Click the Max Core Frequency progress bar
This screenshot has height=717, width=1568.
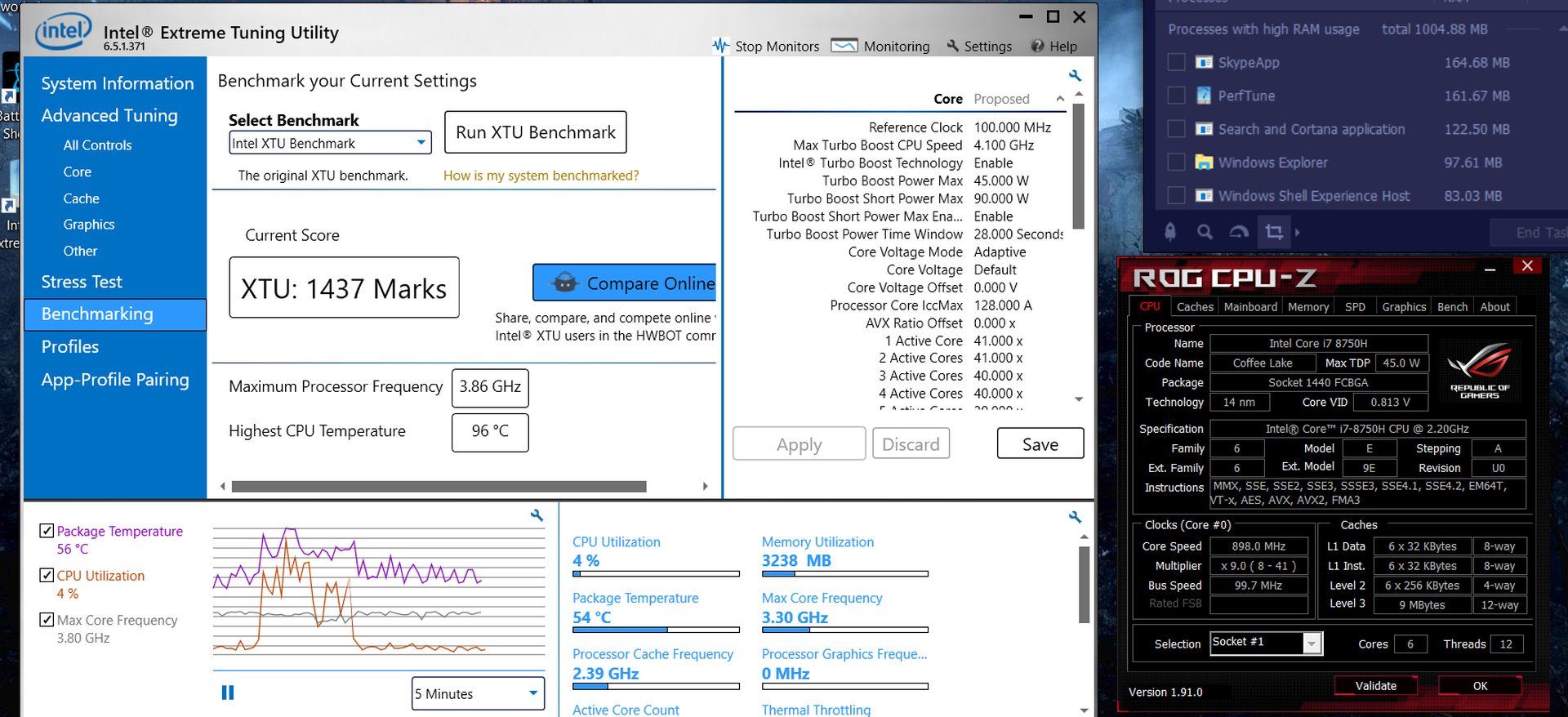(x=845, y=630)
